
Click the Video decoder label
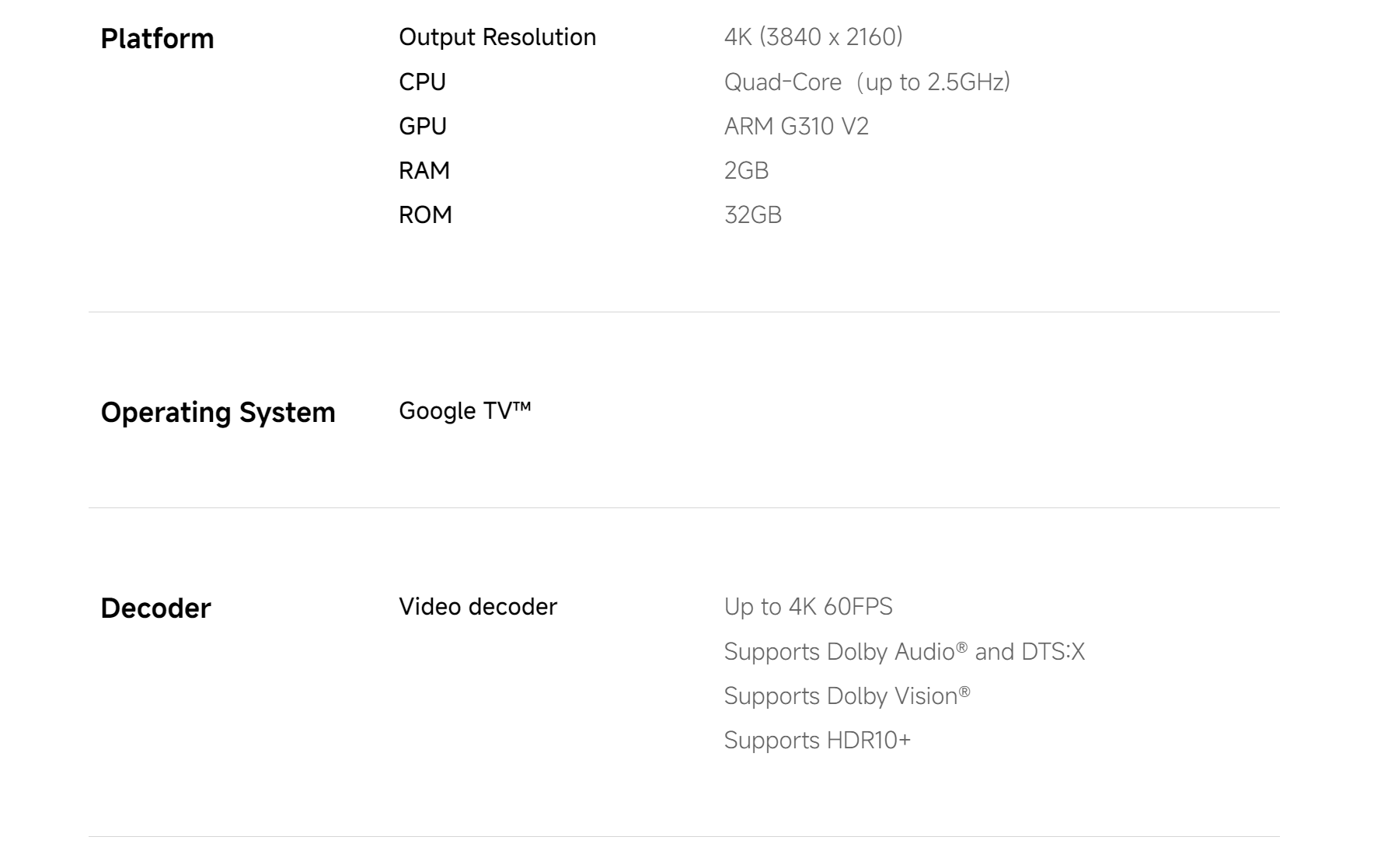477,606
